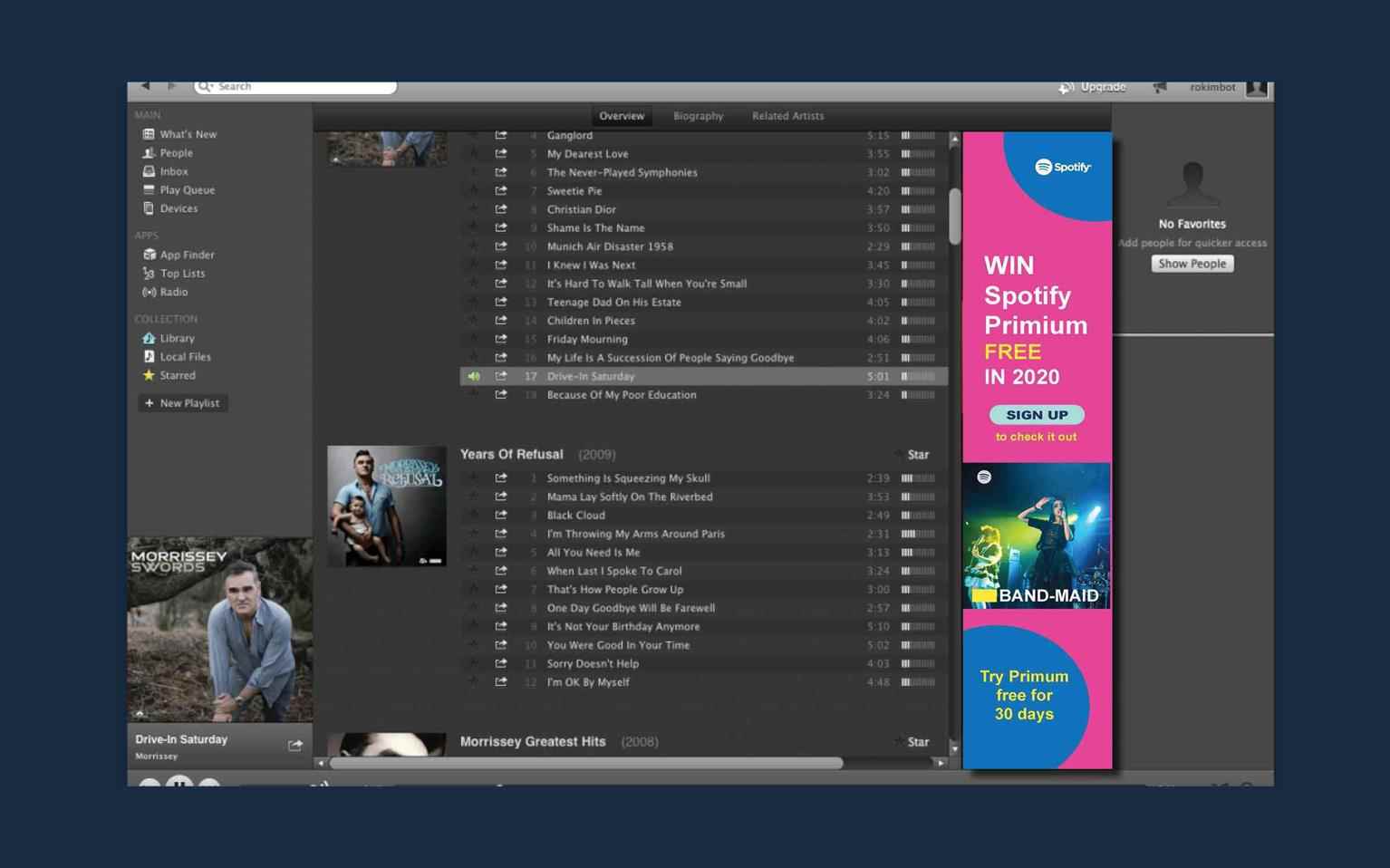
Task: Click the BAND-MAID ad image
Action: click(x=1037, y=536)
